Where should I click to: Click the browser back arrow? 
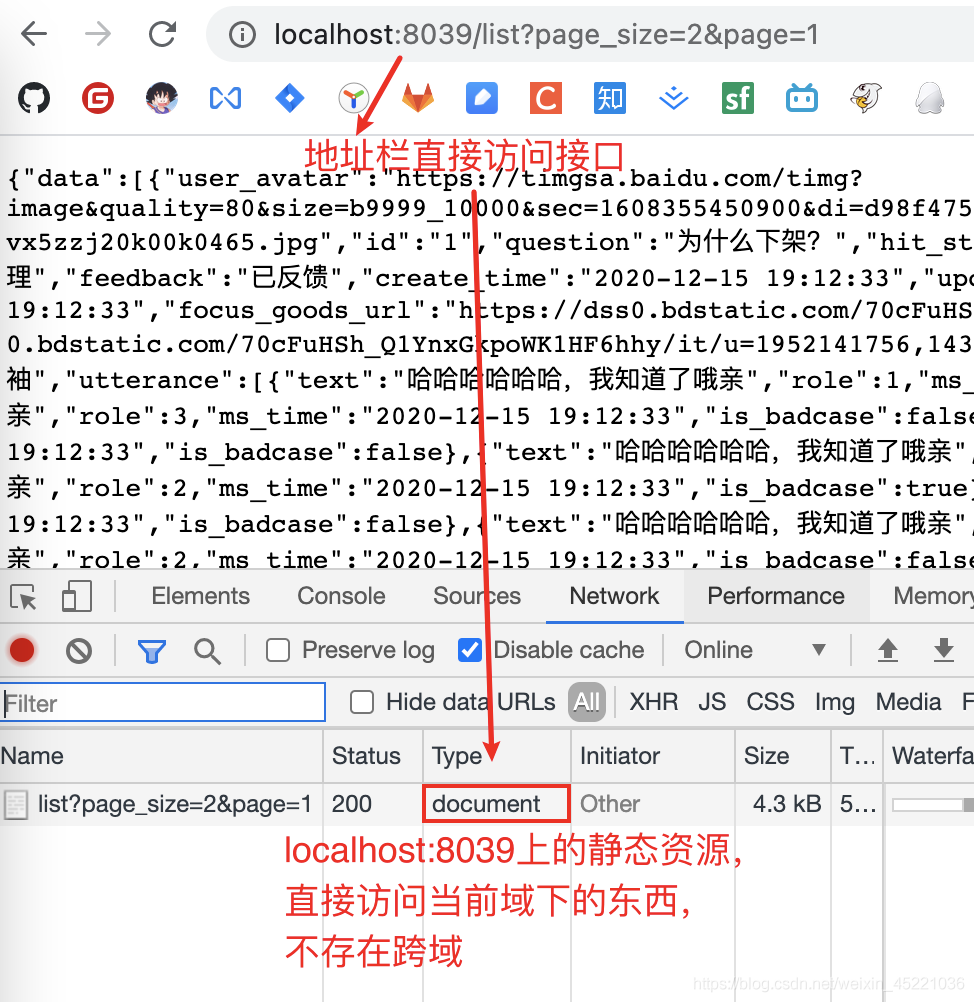tap(34, 34)
